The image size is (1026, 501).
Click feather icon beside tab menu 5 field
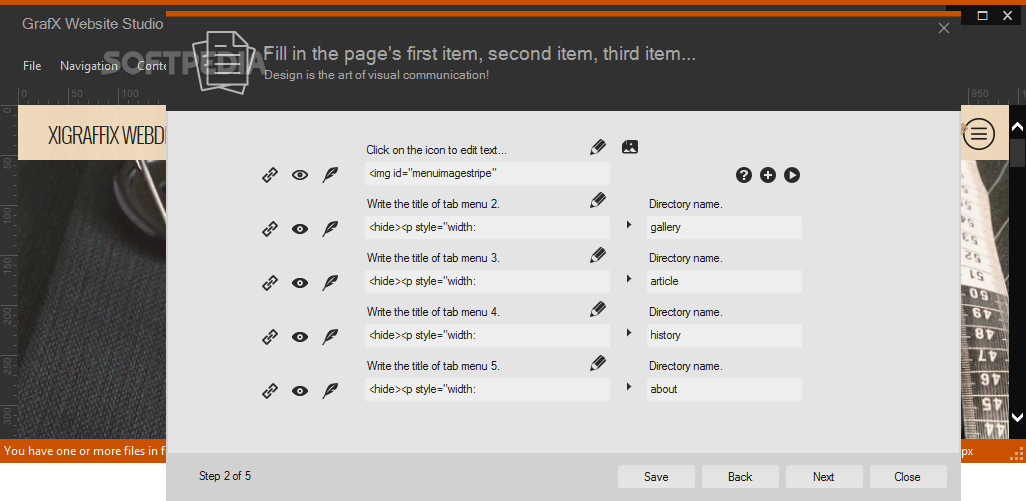click(x=330, y=390)
